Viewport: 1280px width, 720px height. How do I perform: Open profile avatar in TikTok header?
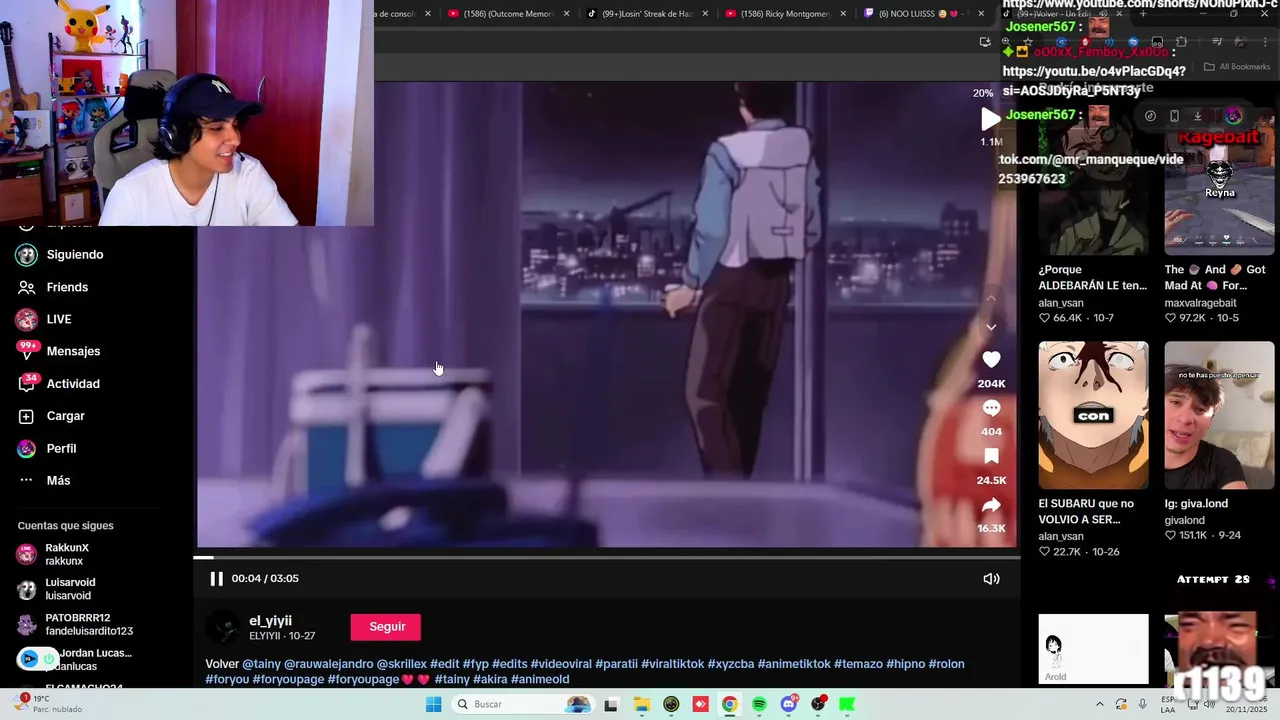pos(1234,116)
